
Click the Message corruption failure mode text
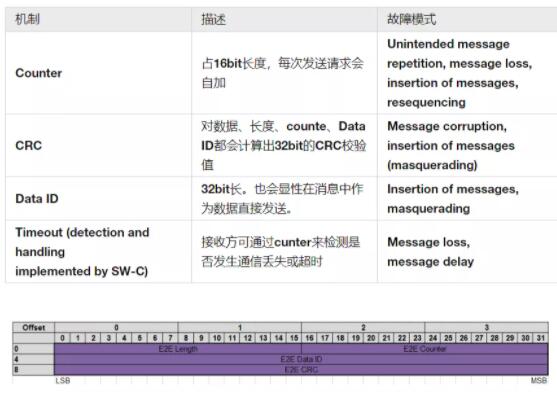click(451, 145)
